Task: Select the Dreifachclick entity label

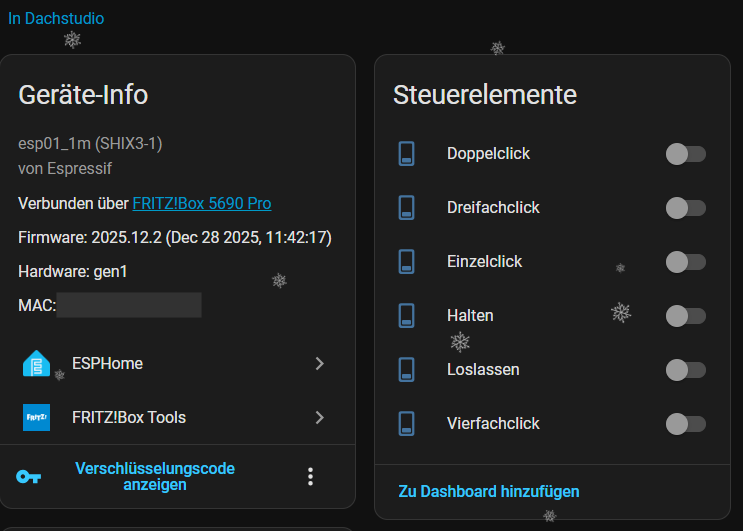Action: (x=493, y=208)
